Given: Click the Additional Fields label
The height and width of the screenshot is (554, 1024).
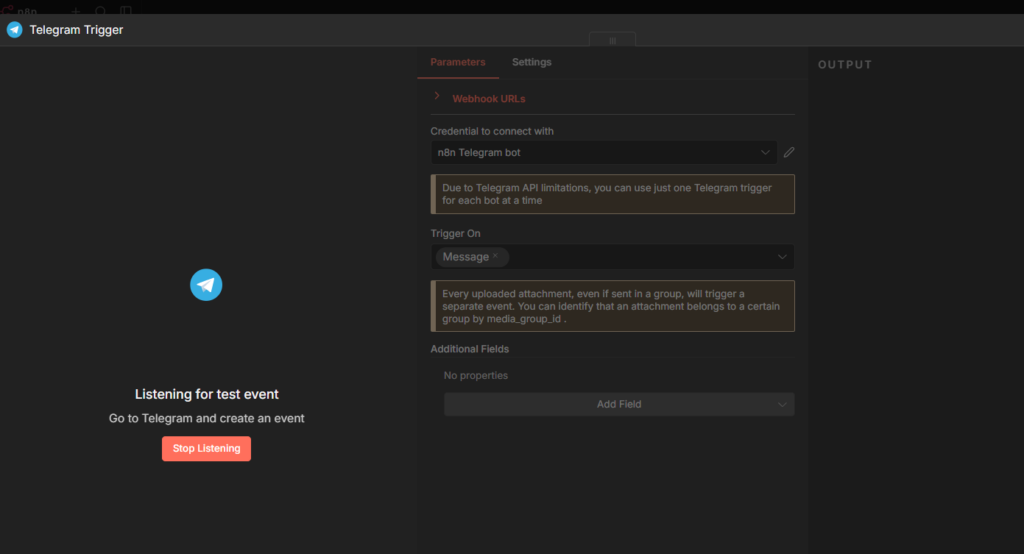Looking at the screenshot, I should click(470, 349).
